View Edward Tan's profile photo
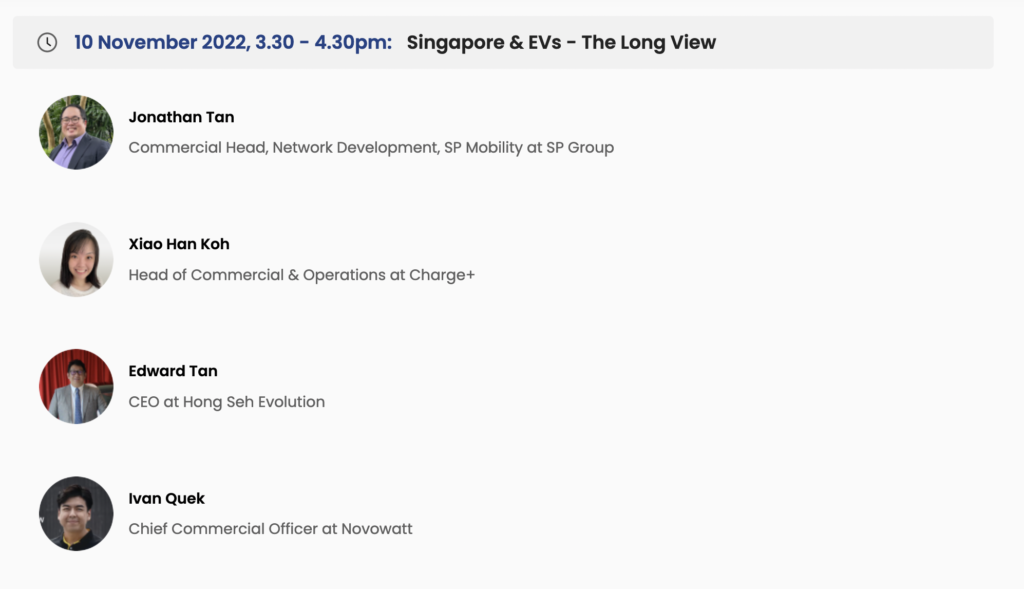The width and height of the screenshot is (1024, 589). point(76,386)
